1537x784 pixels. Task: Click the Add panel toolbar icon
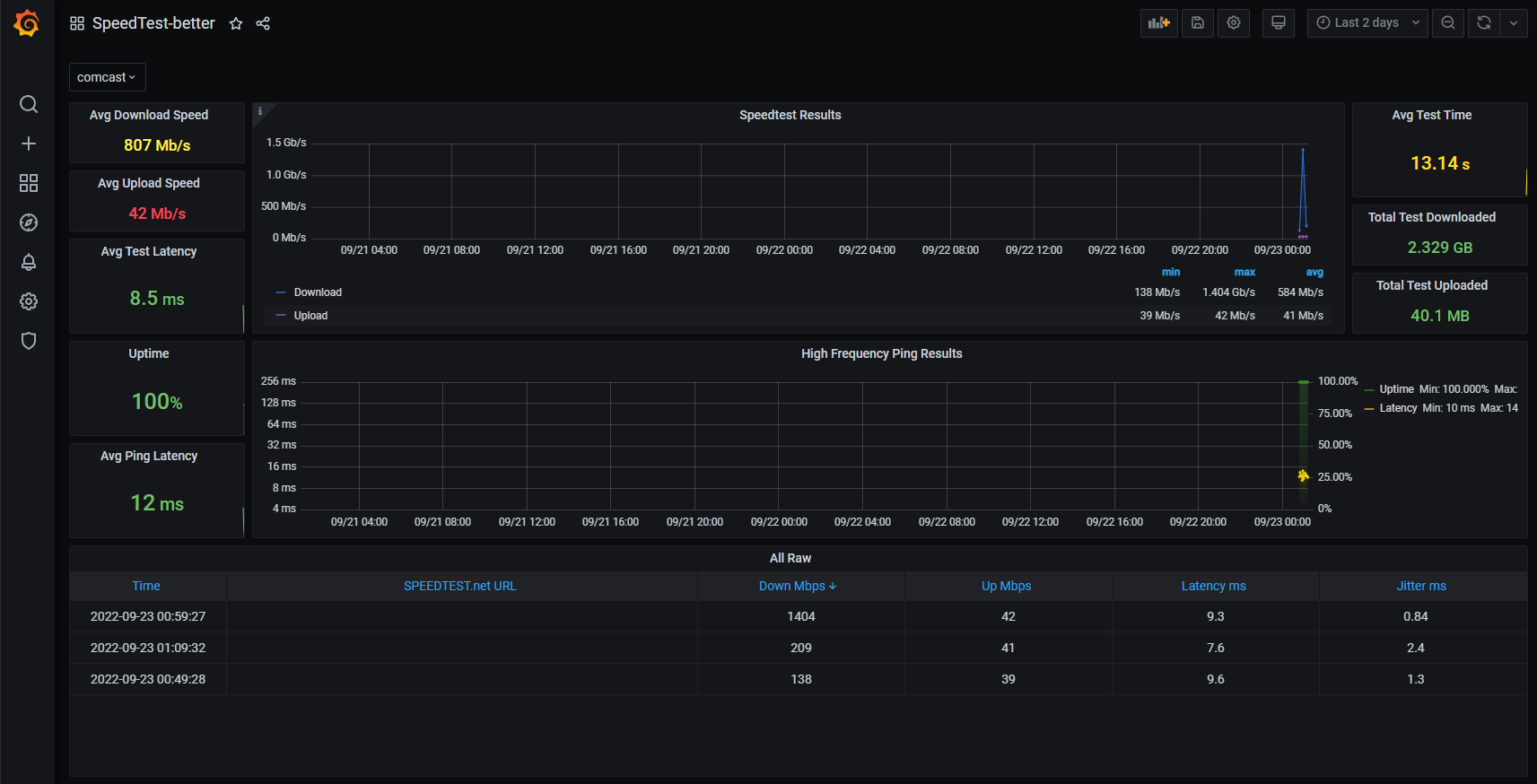pos(1159,23)
